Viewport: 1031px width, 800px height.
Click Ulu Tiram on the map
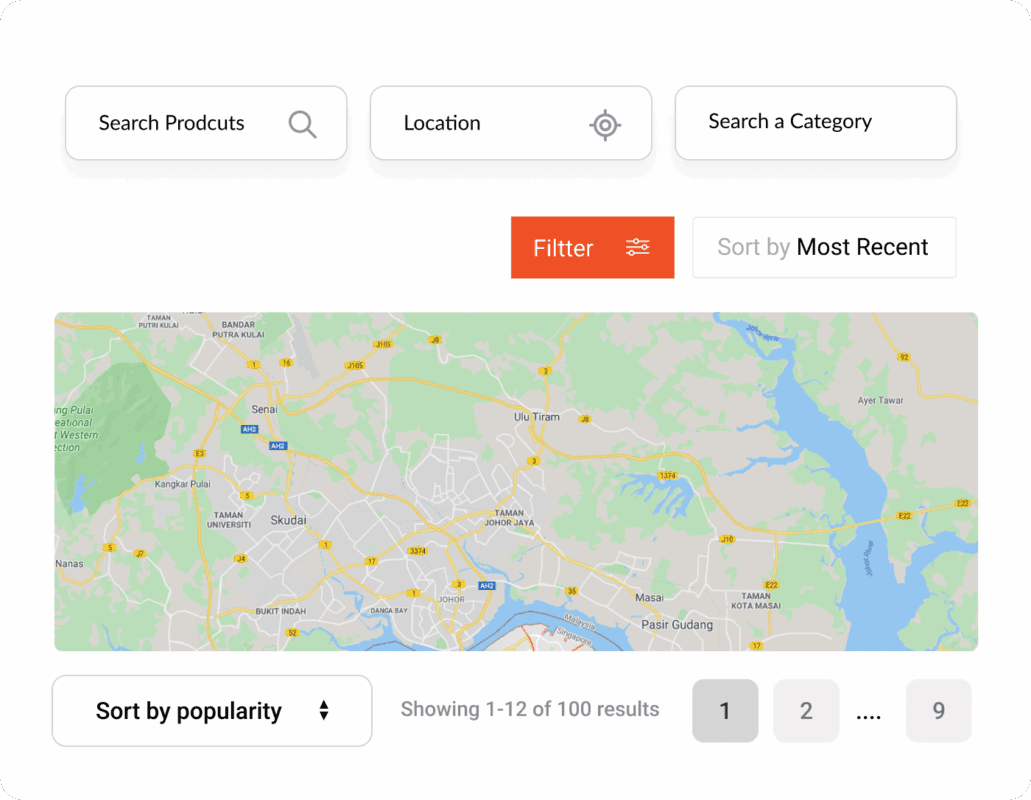pos(536,417)
